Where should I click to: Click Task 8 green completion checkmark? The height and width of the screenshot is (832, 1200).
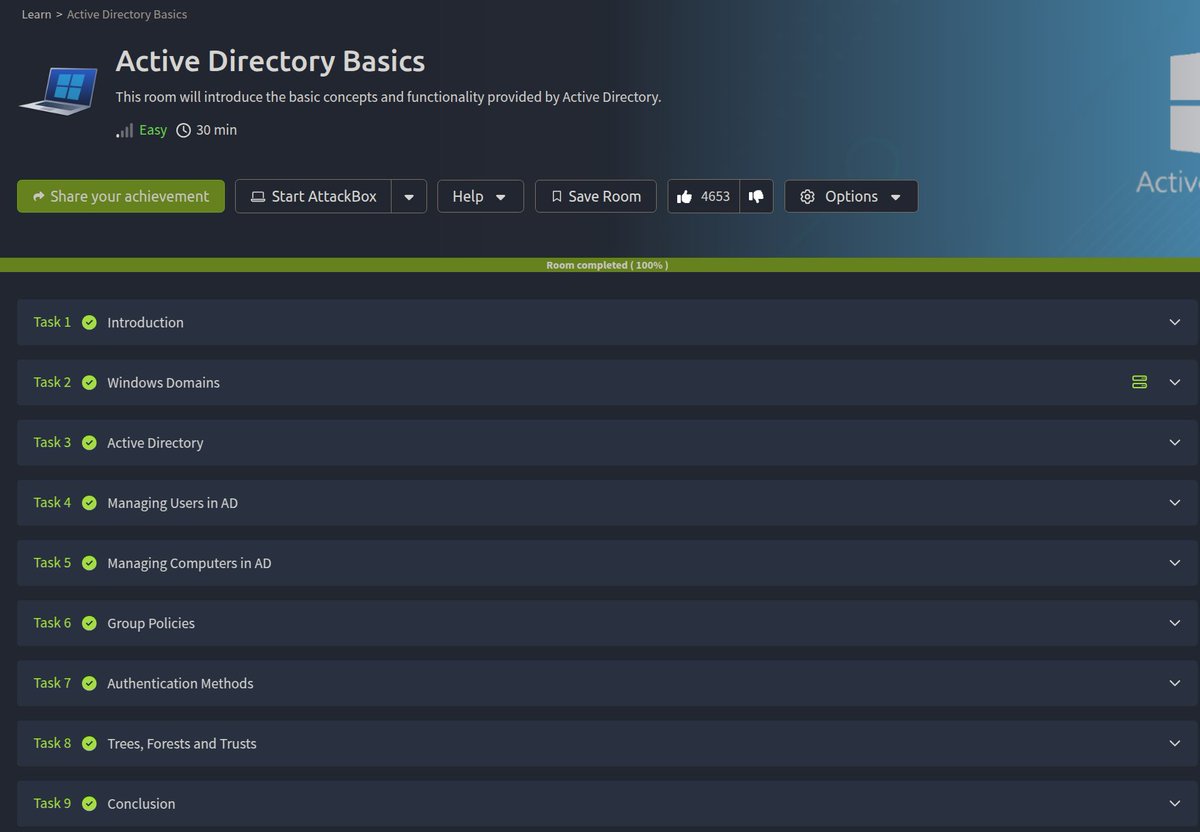(x=89, y=743)
